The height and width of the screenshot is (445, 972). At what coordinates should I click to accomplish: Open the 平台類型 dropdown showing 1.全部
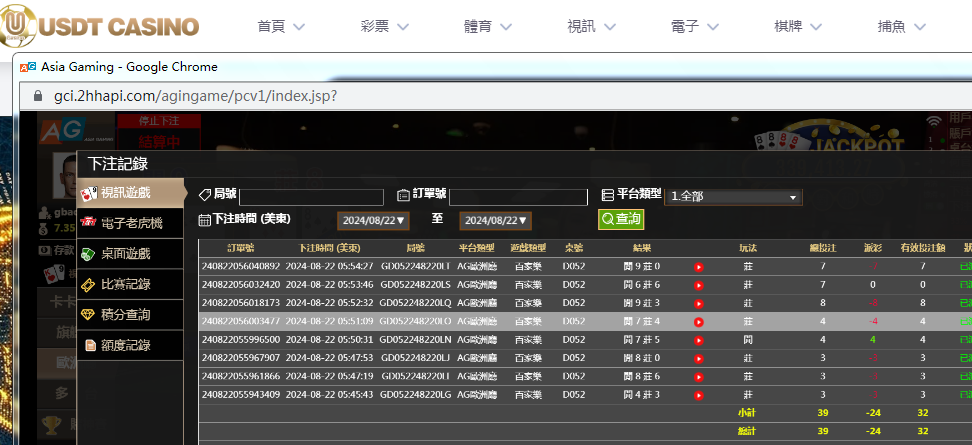735,197
